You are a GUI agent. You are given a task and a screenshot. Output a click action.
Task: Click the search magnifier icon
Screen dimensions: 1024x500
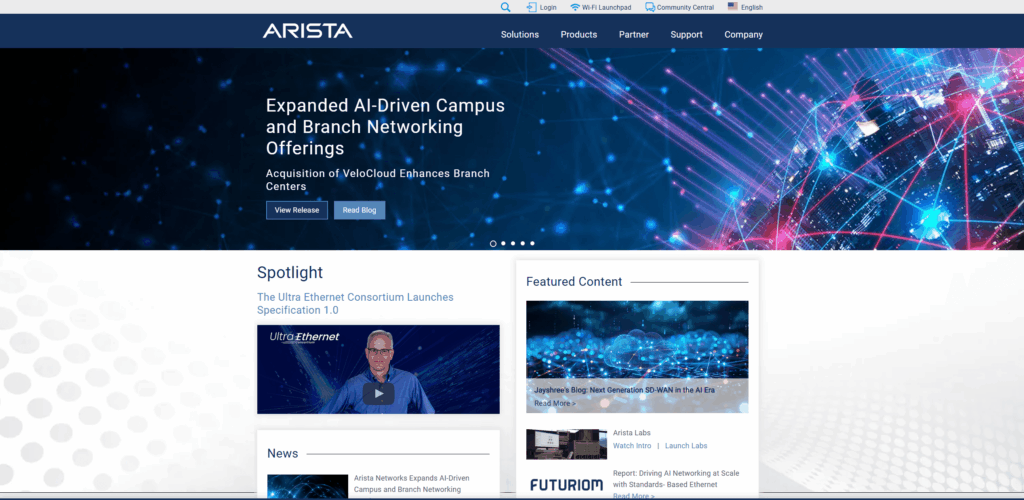(x=505, y=7)
